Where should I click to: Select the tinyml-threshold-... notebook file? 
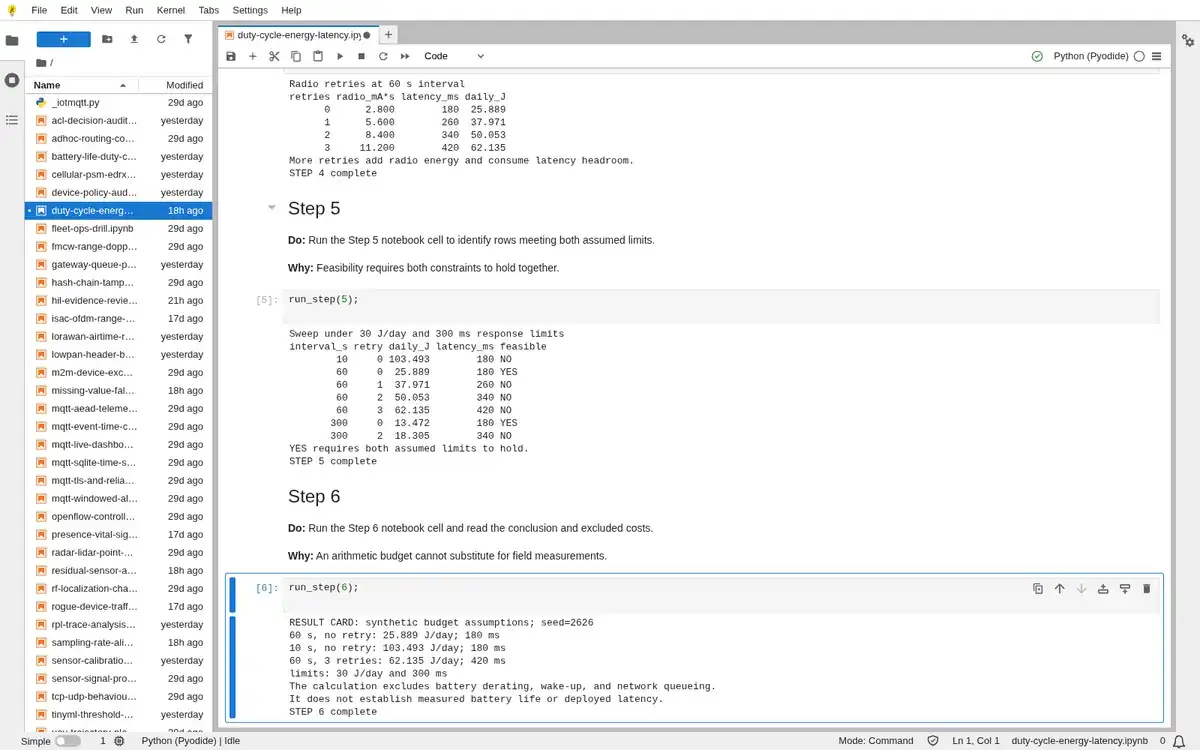(x=117, y=714)
